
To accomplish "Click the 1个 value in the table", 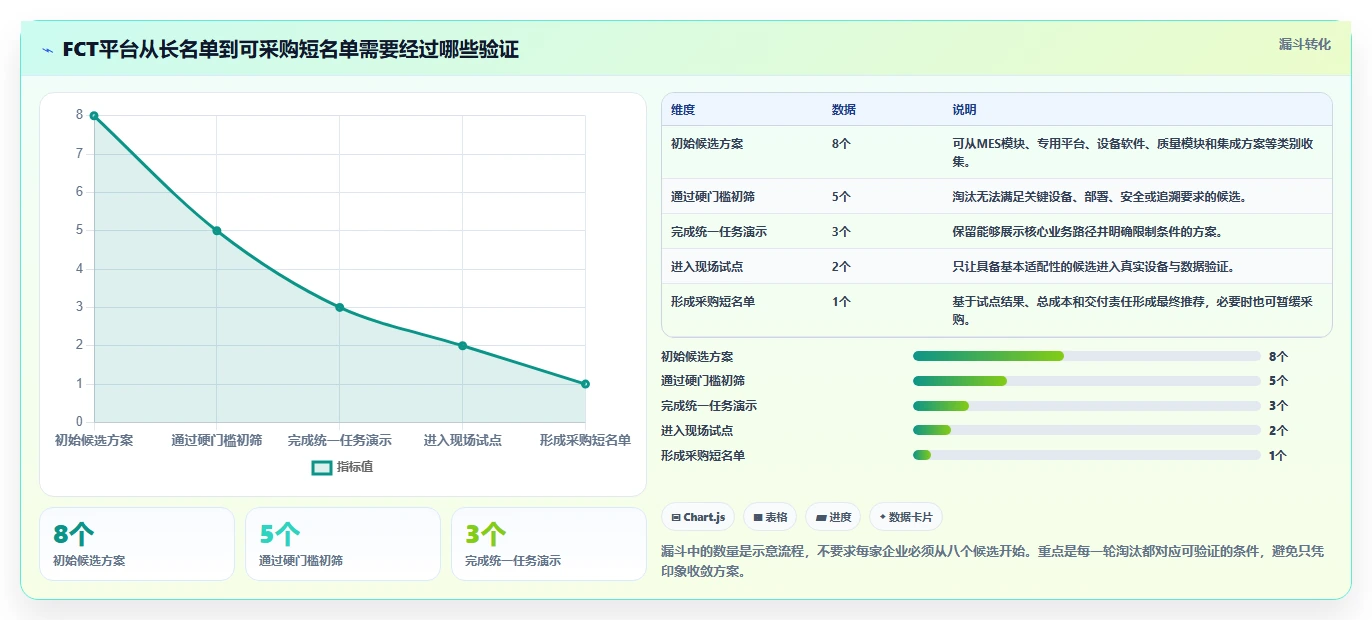I will click(841, 302).
